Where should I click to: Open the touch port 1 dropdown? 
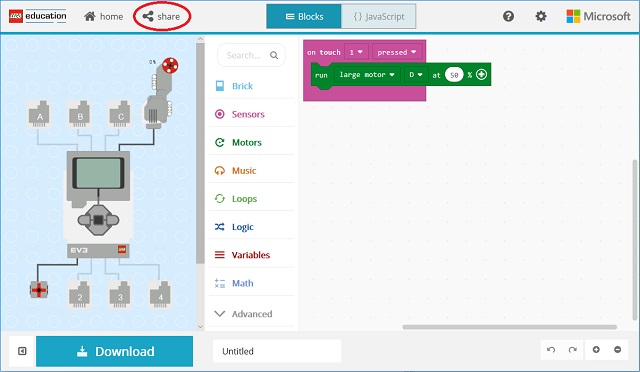coord(356,52)
